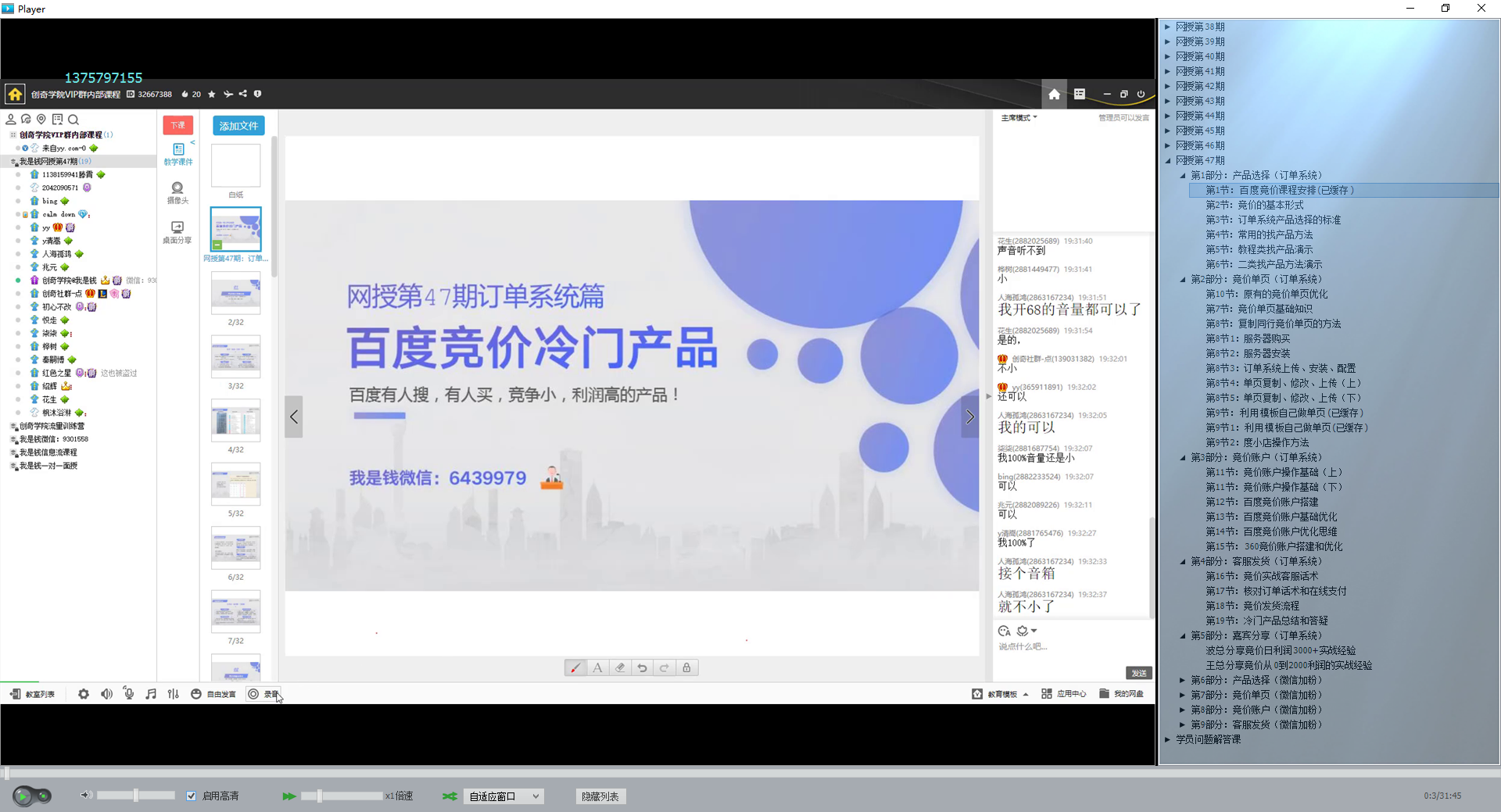This screenshot has height=812, width=1501.
Task: Go to next slide with right arrow
Action: (x=970, y=417)
